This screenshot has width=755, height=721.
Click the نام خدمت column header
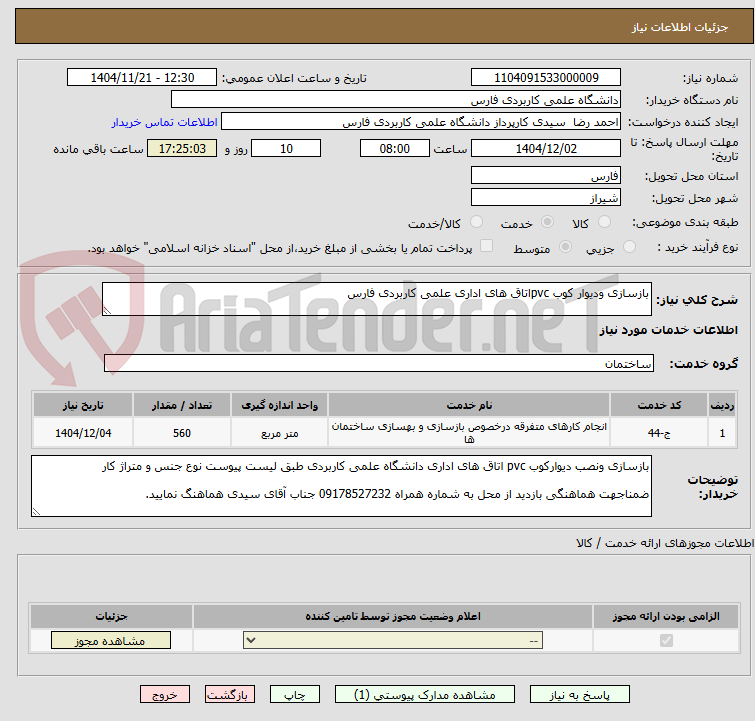click(x=469, y=405)
